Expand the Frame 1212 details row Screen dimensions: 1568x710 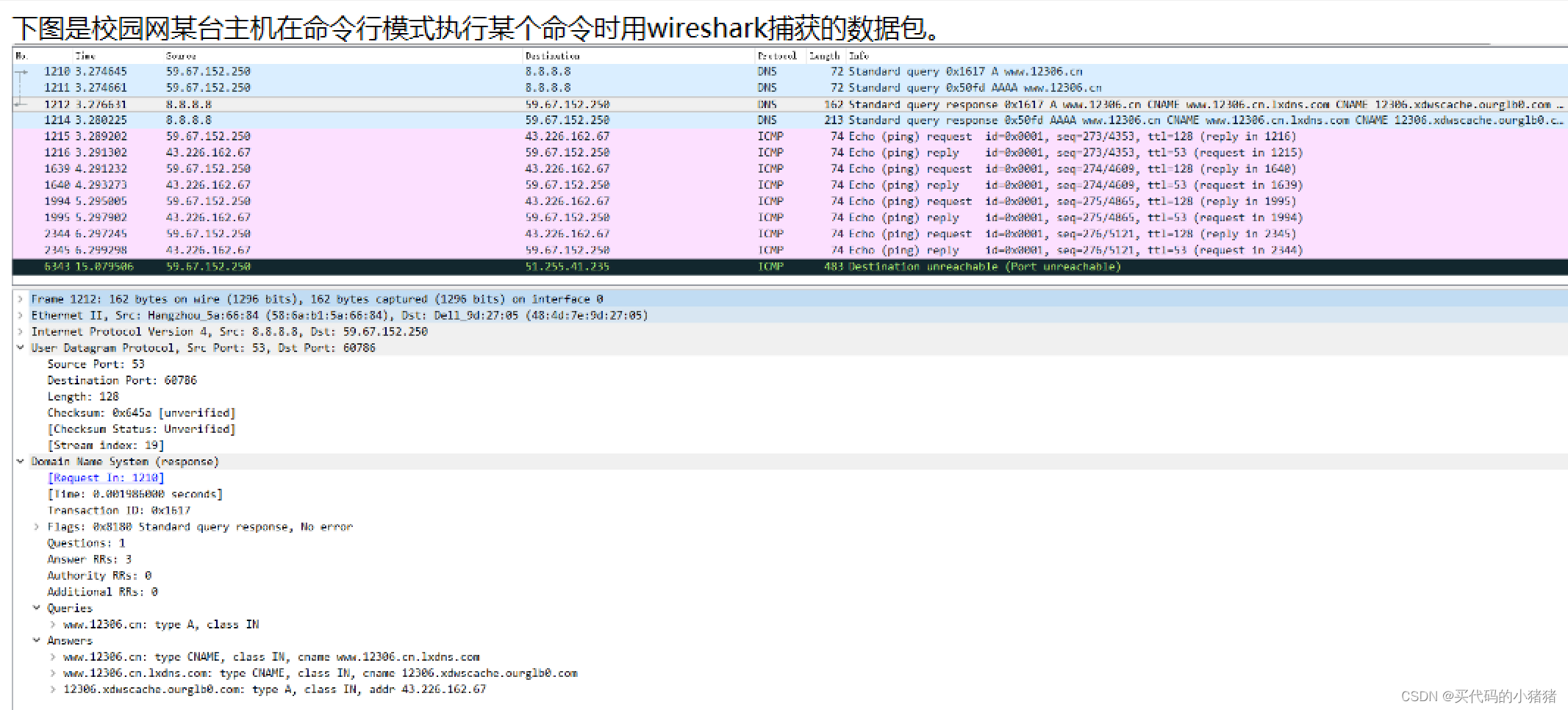[21, 299]
